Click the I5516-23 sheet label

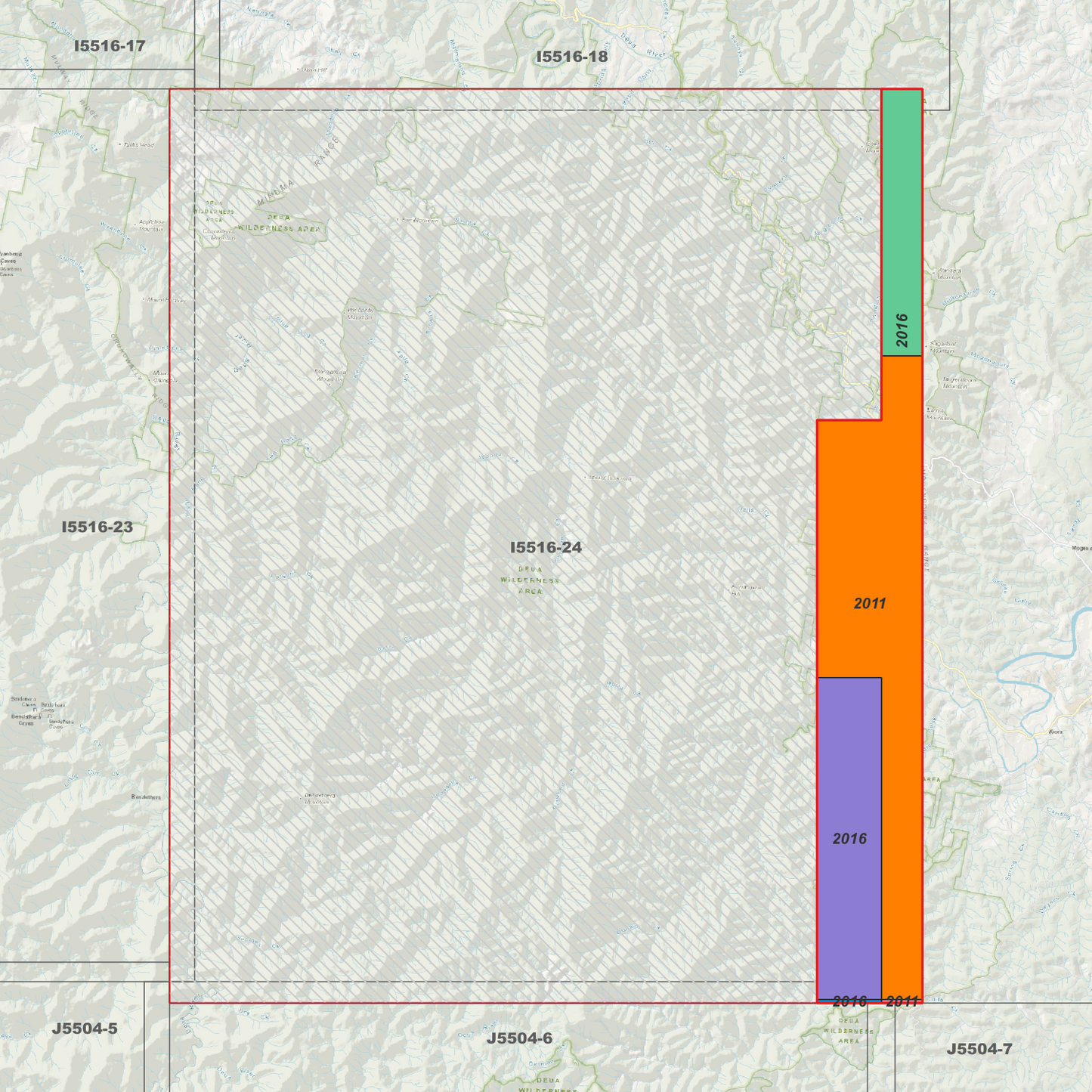pos(97,527)
